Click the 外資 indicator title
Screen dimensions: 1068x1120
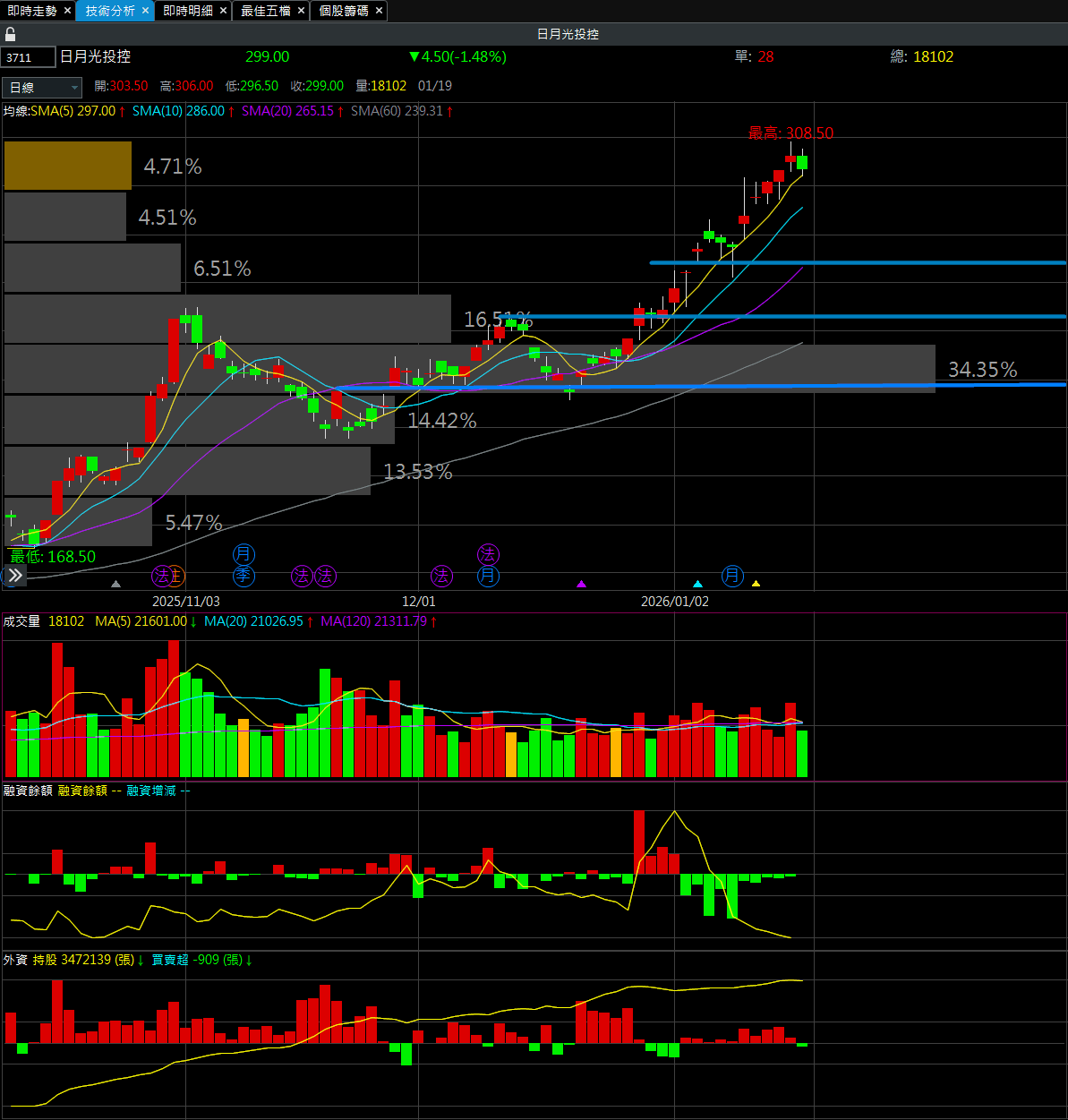[15, 960]
